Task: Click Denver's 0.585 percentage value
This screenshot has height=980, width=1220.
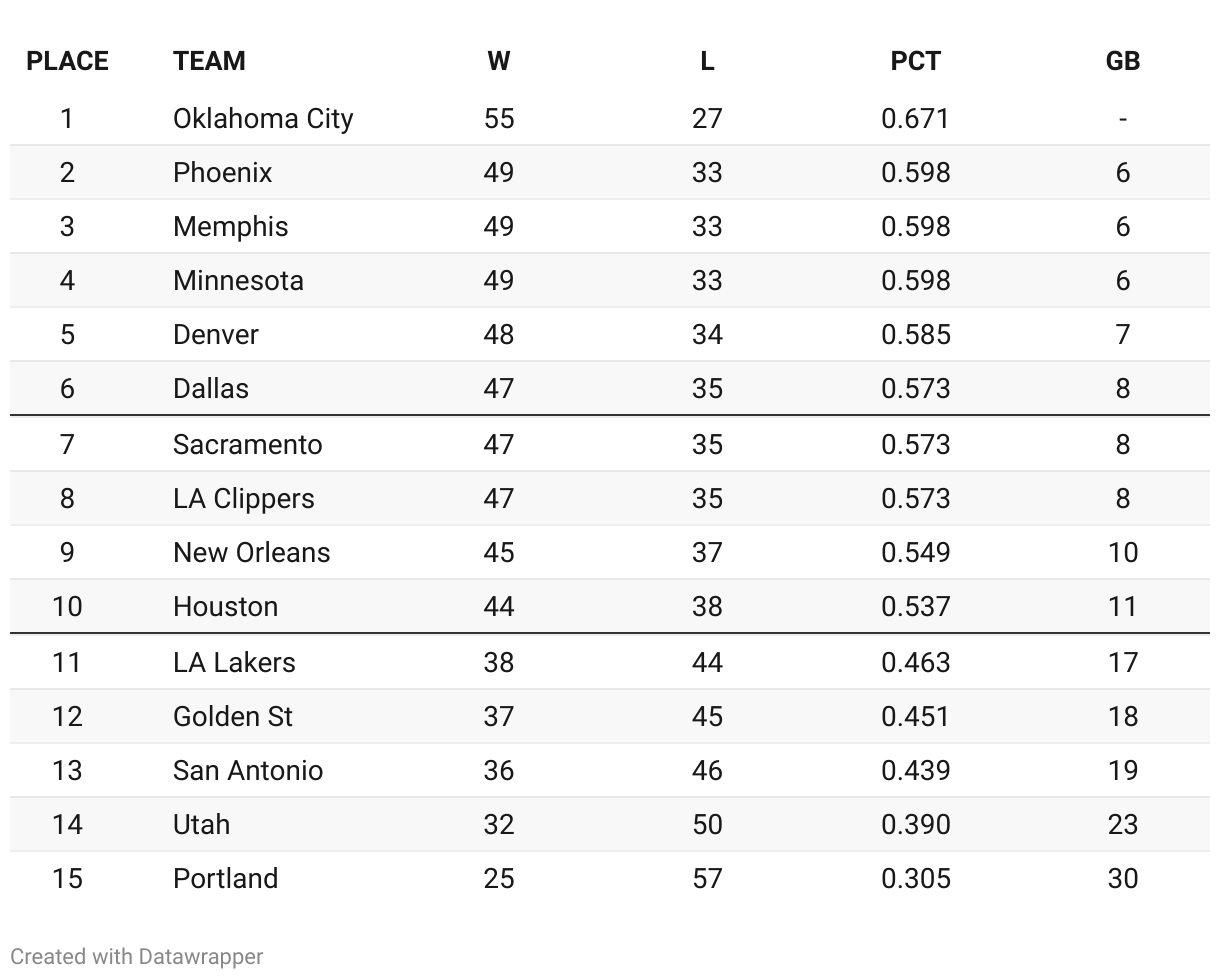Action: 915,334
